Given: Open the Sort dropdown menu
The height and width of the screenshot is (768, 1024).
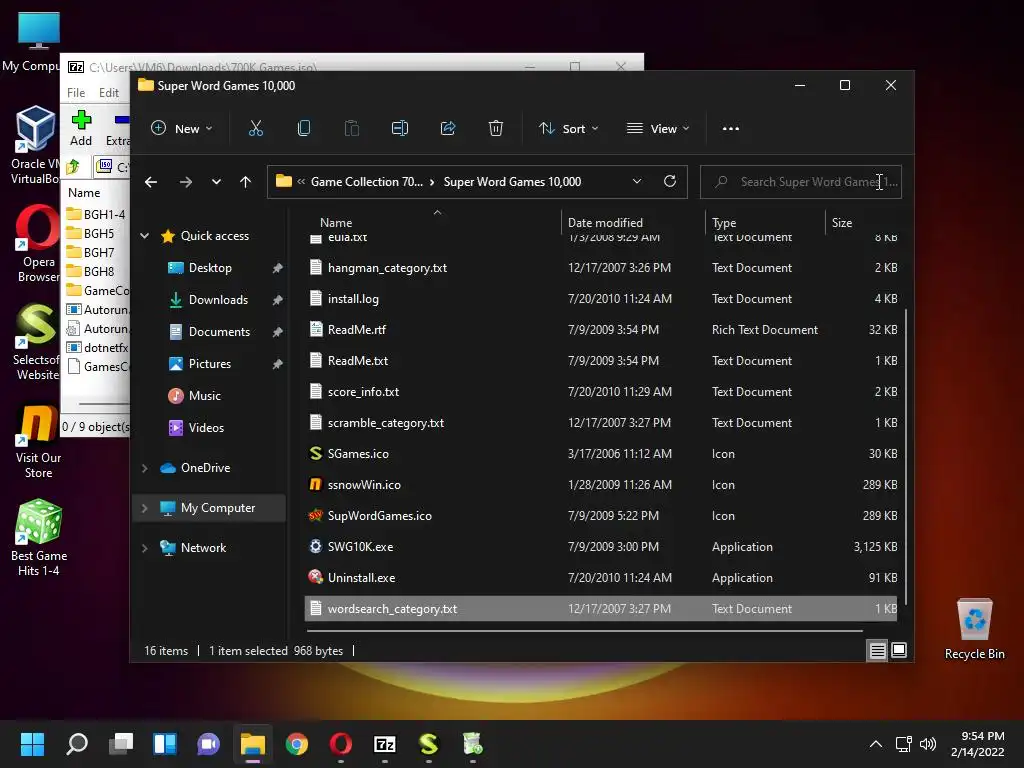Looking at the screenshot, I should coord(568,129).
